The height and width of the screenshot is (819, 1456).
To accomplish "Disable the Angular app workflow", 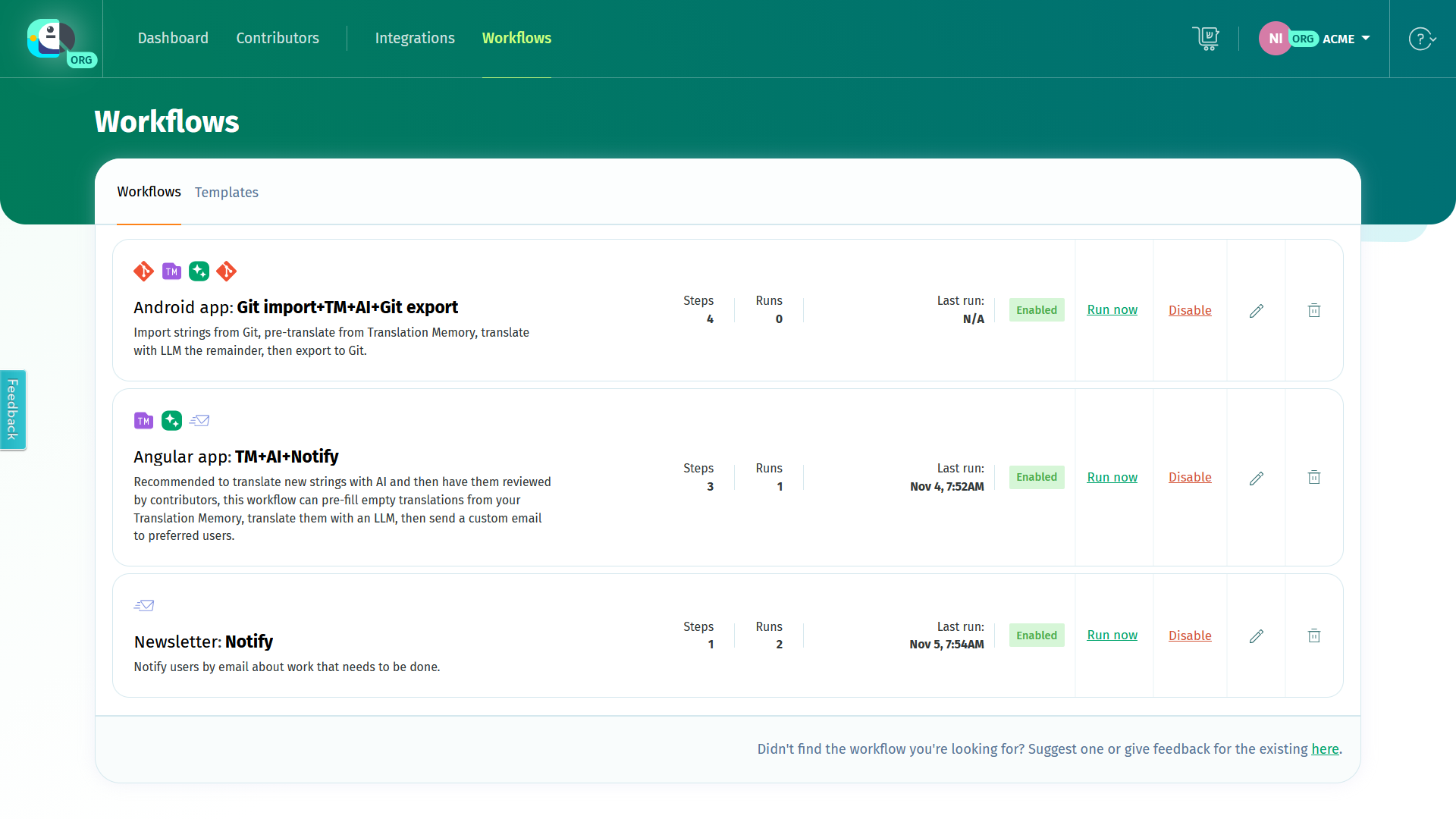I will (x=1190, y=477).
